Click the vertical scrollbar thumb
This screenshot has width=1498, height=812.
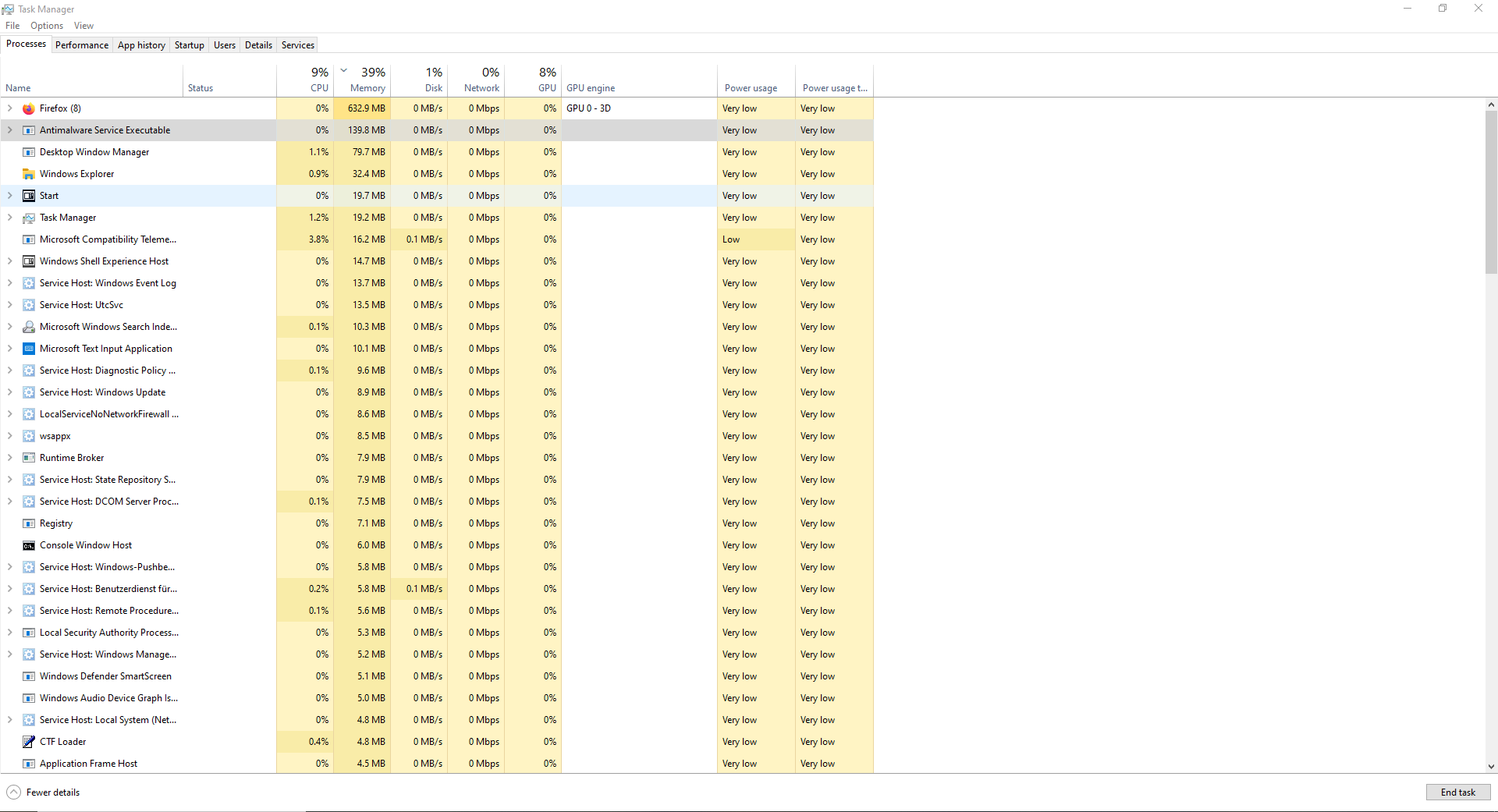(x=1491, y=192)
